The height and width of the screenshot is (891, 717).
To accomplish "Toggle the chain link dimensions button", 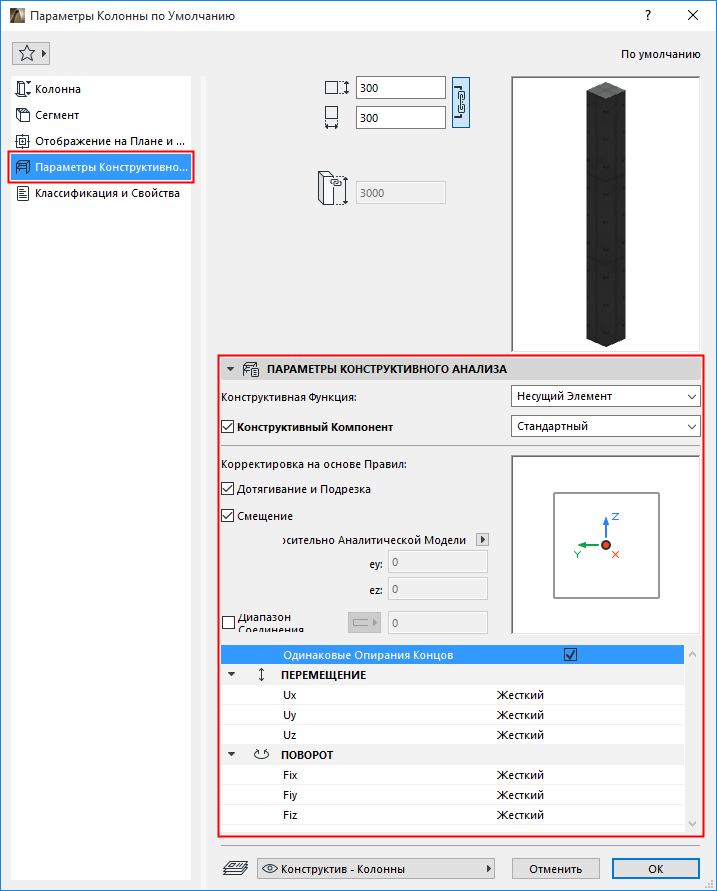I will (x=461, y=103).
